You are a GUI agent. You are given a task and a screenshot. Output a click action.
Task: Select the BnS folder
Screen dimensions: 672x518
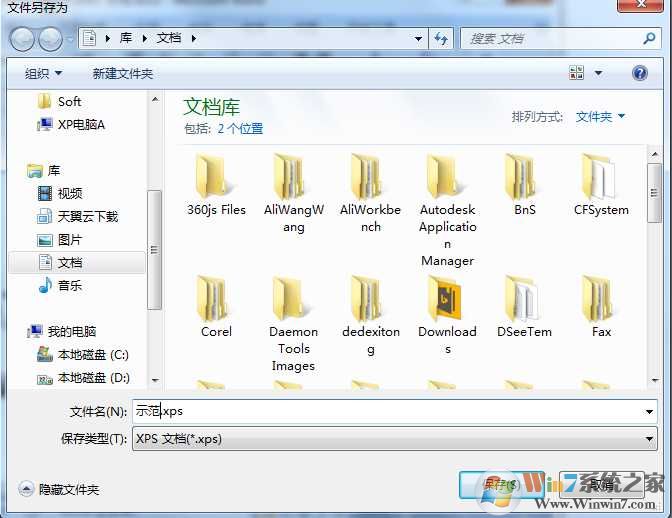tap(525, 186)
